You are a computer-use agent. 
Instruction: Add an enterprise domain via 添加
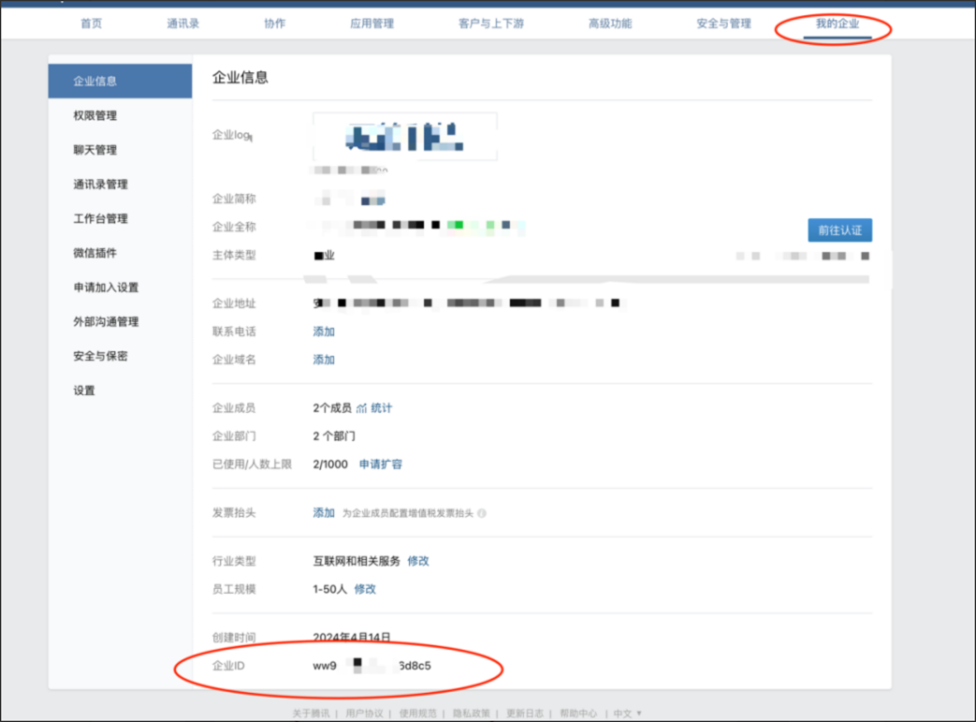tap(324, 360)
